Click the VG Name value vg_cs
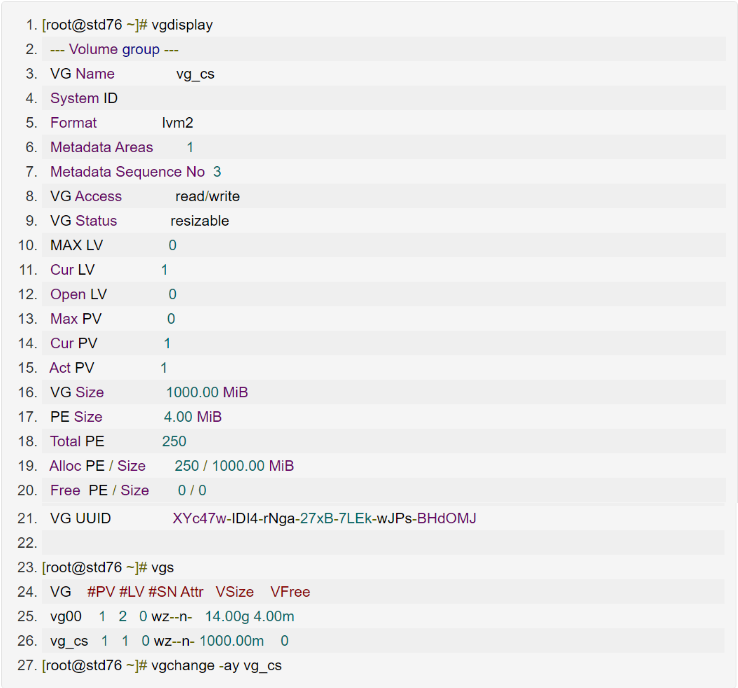The width and height of the screenshot is (738, 688). tap(195, 74)
